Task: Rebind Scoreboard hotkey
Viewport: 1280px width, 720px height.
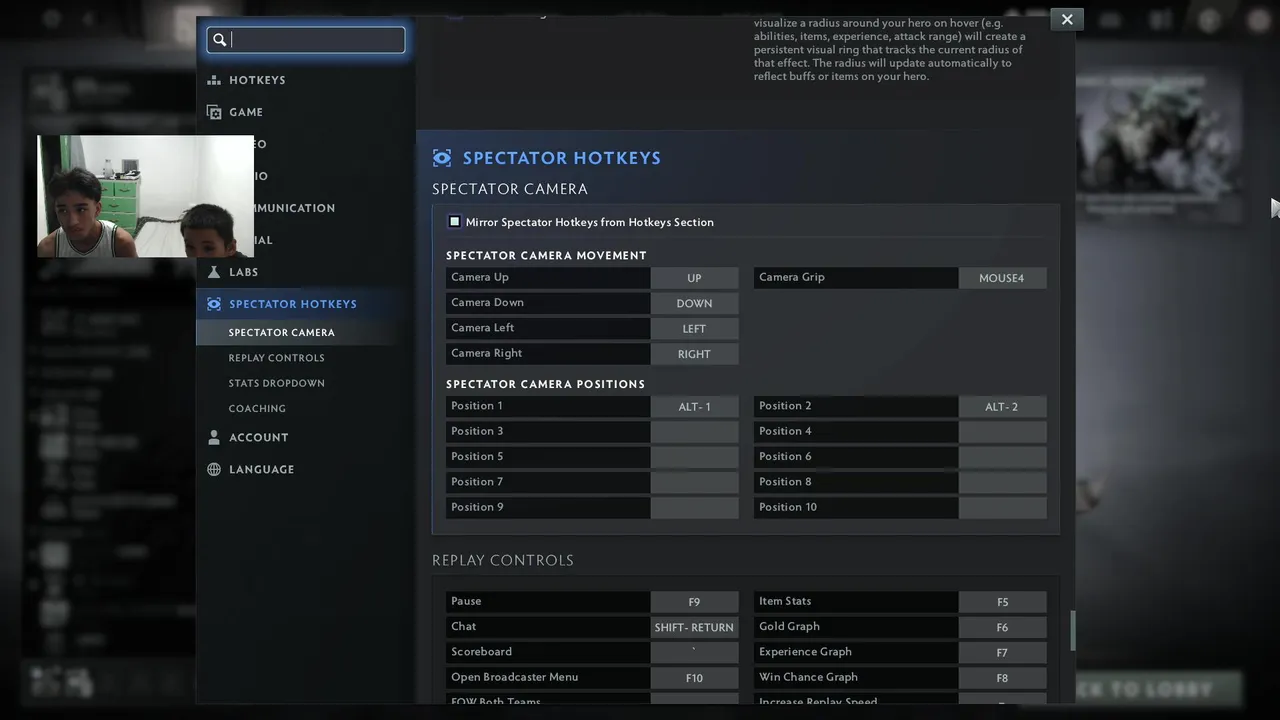Action: click(694, 652)
